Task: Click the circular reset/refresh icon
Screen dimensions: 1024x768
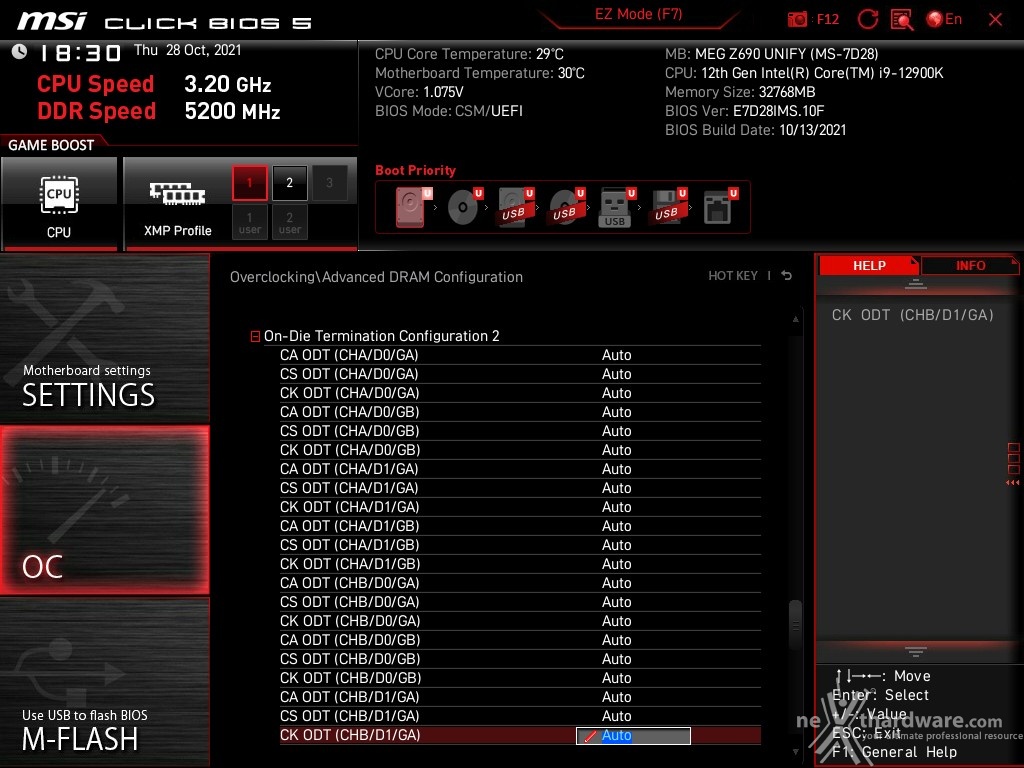Action: (x=867, y=19)
